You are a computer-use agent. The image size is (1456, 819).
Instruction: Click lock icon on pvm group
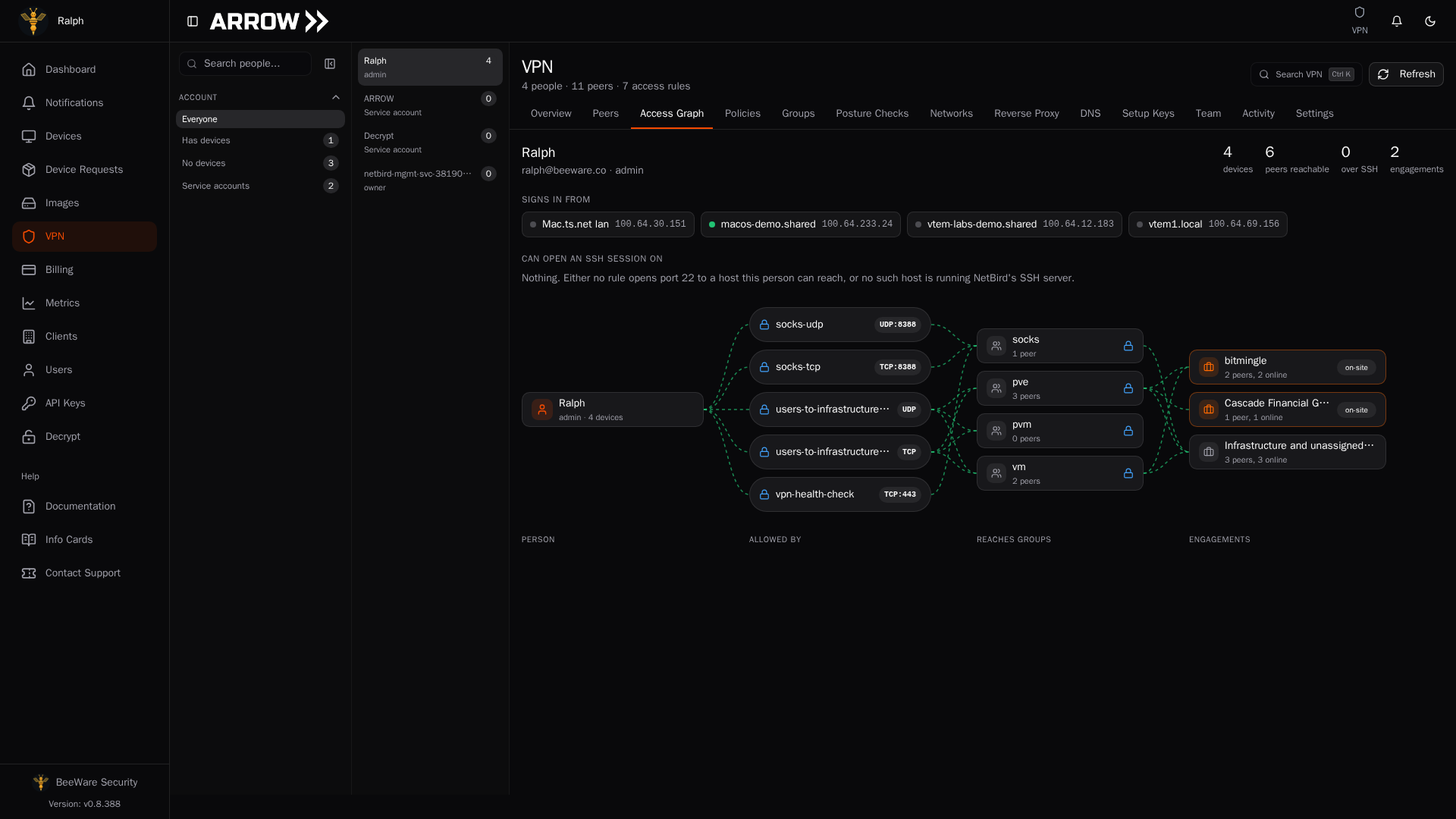1128,431
